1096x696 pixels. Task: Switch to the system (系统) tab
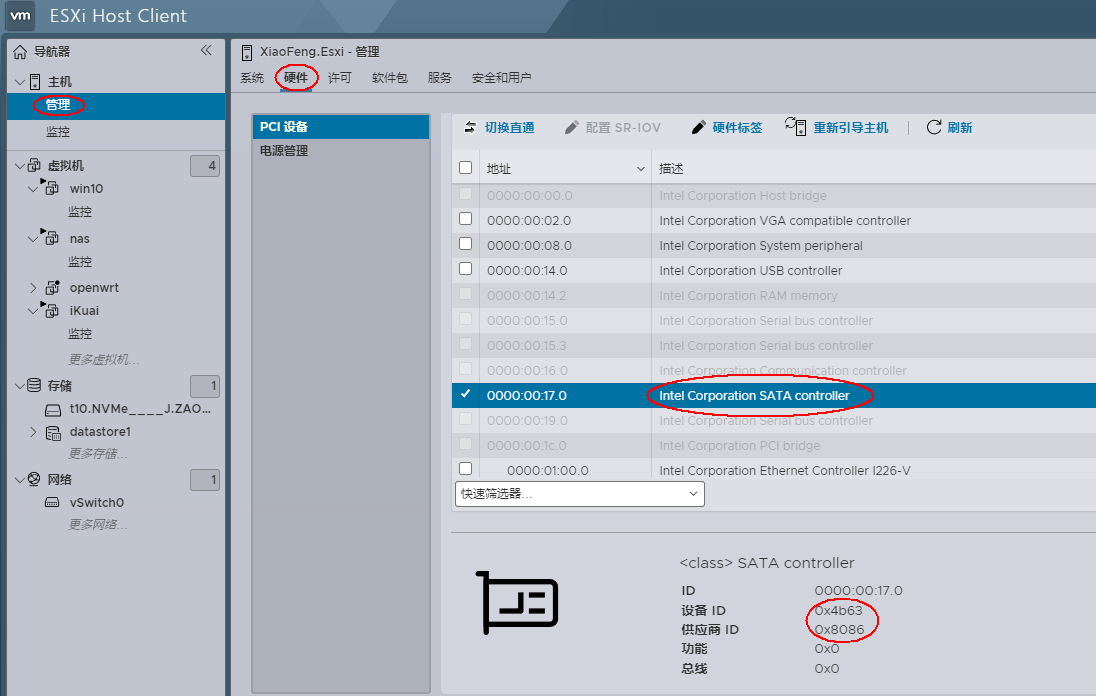[252, 78]
